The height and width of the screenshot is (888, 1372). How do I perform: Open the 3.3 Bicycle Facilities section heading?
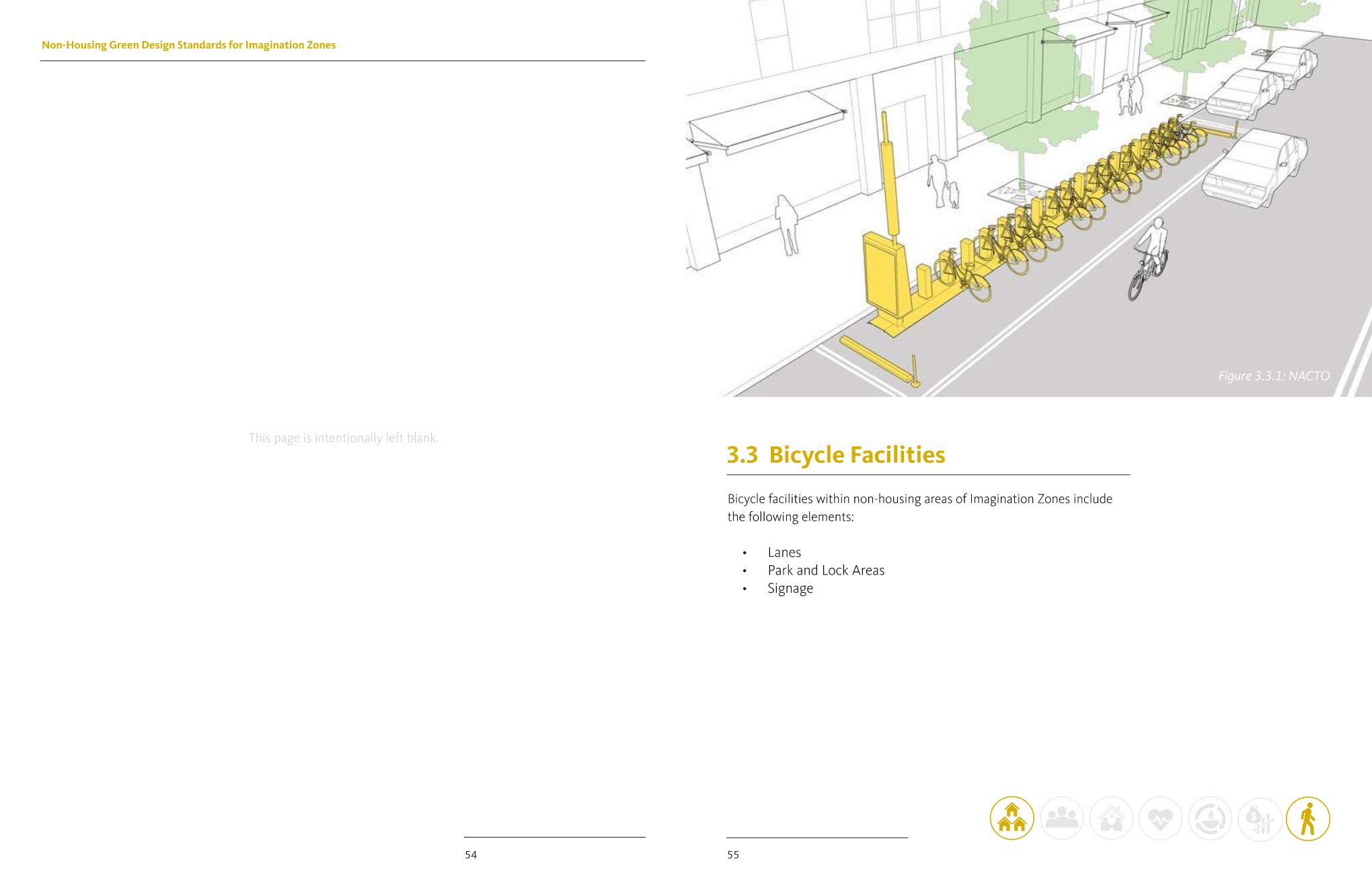click(x=836, y=454)
